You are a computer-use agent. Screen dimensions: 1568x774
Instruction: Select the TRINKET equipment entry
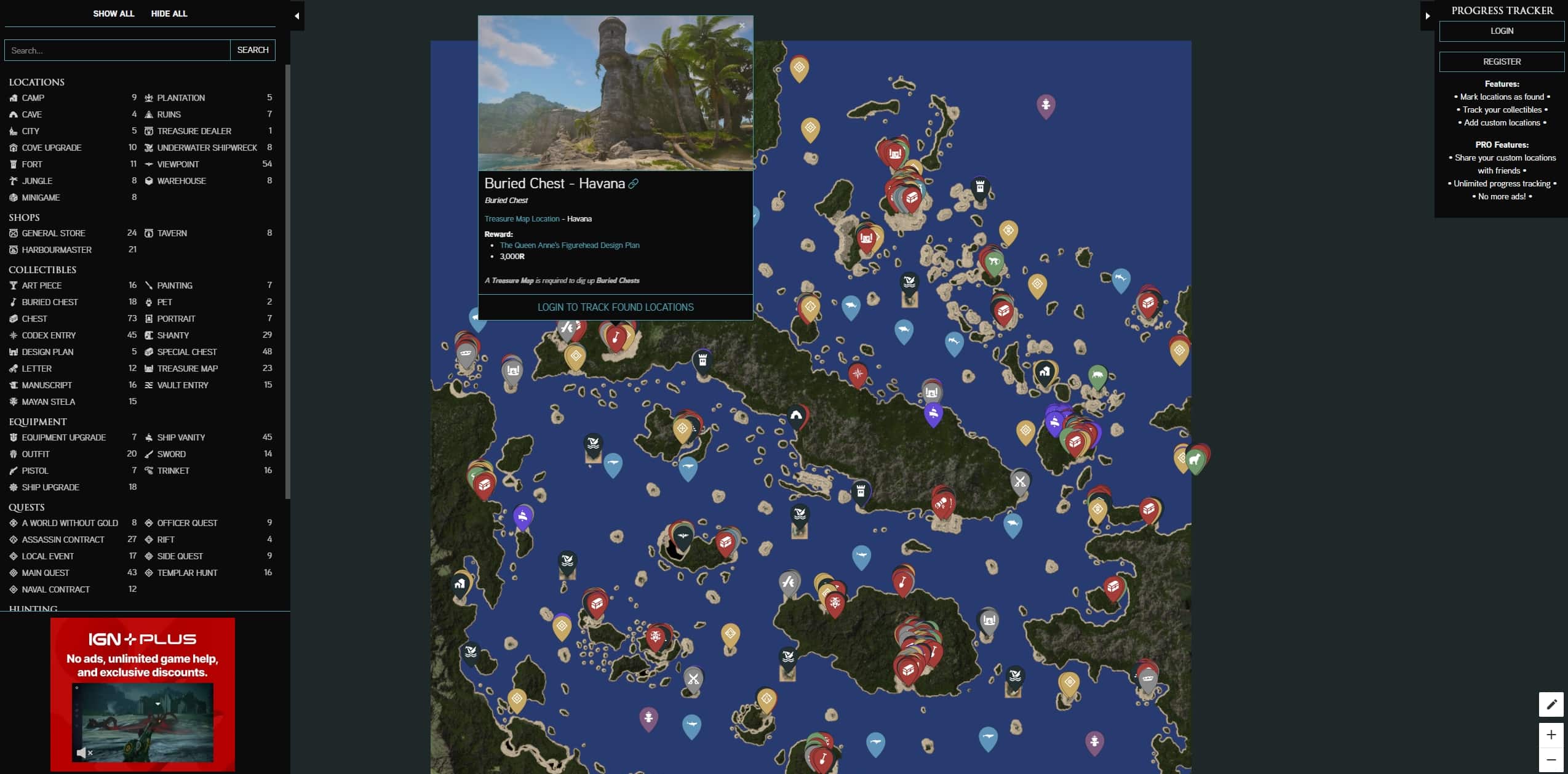pyautogui.click(x=208, y=471)
